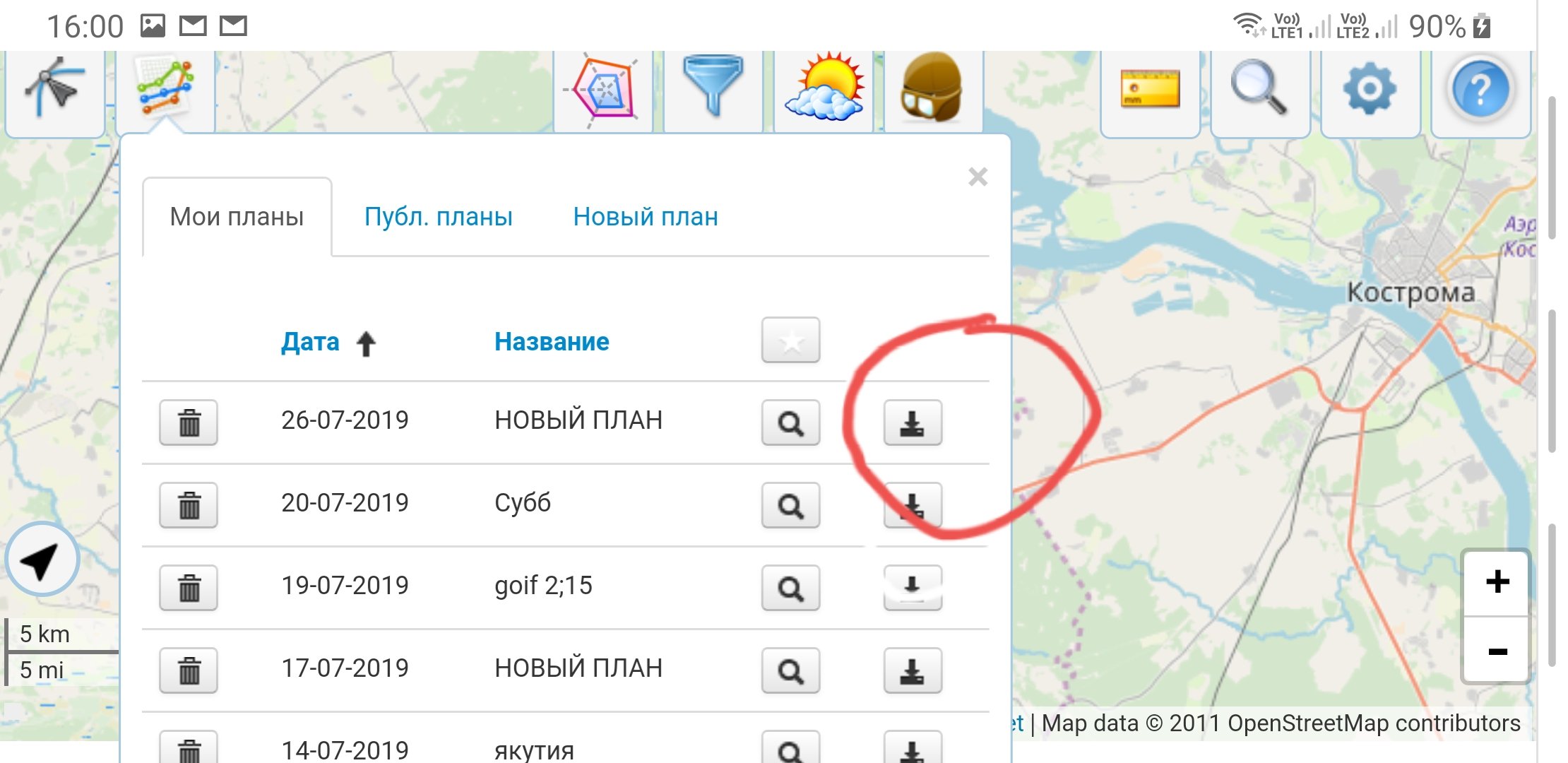Center map on my location arrow
1568x763 pixels.
pos(42,560)
